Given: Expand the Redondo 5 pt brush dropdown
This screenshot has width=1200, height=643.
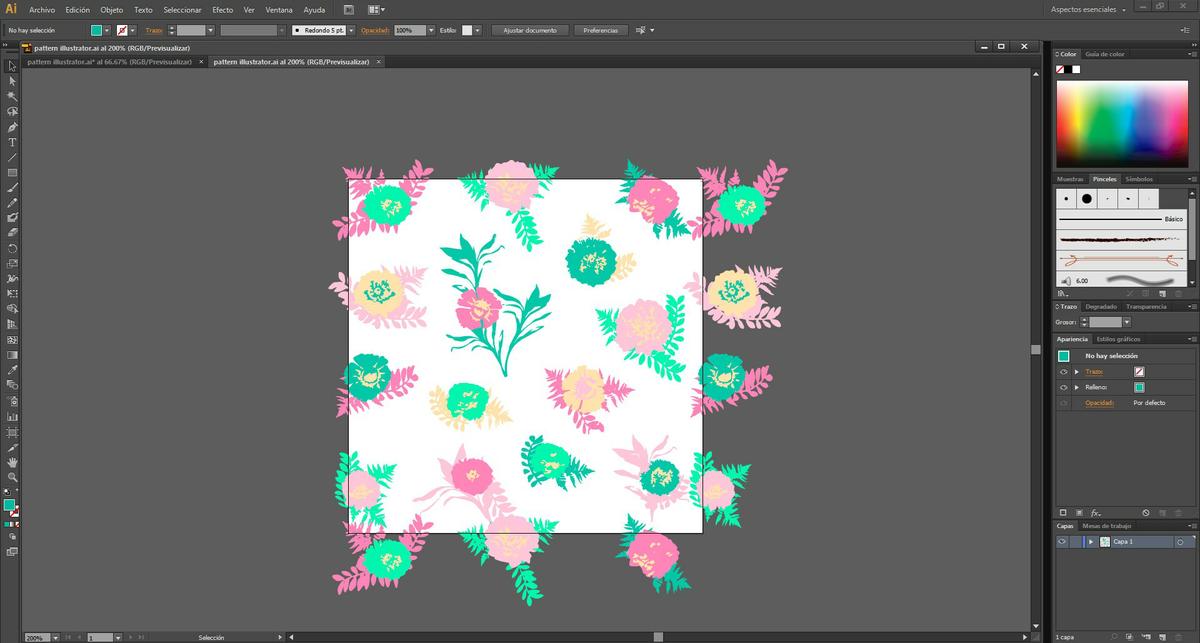Looking at the screenshot, I should pos(350,30).
